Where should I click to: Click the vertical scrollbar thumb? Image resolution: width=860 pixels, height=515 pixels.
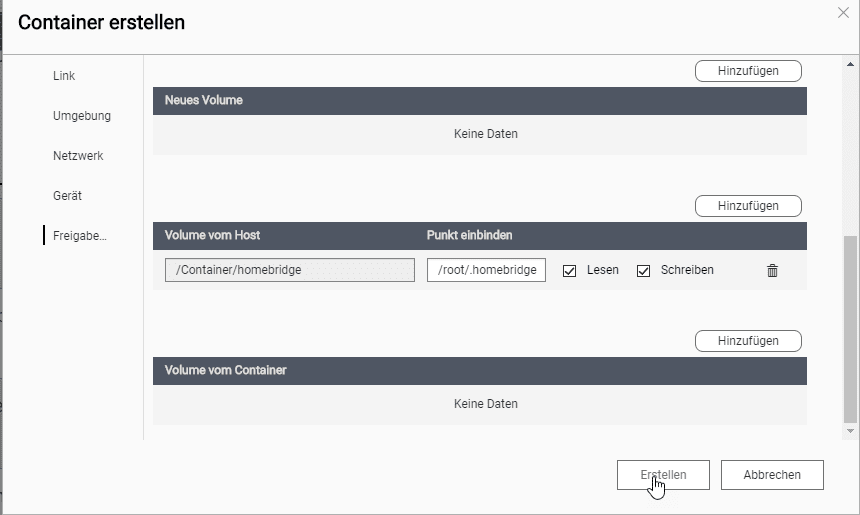[x=850, y=329]
